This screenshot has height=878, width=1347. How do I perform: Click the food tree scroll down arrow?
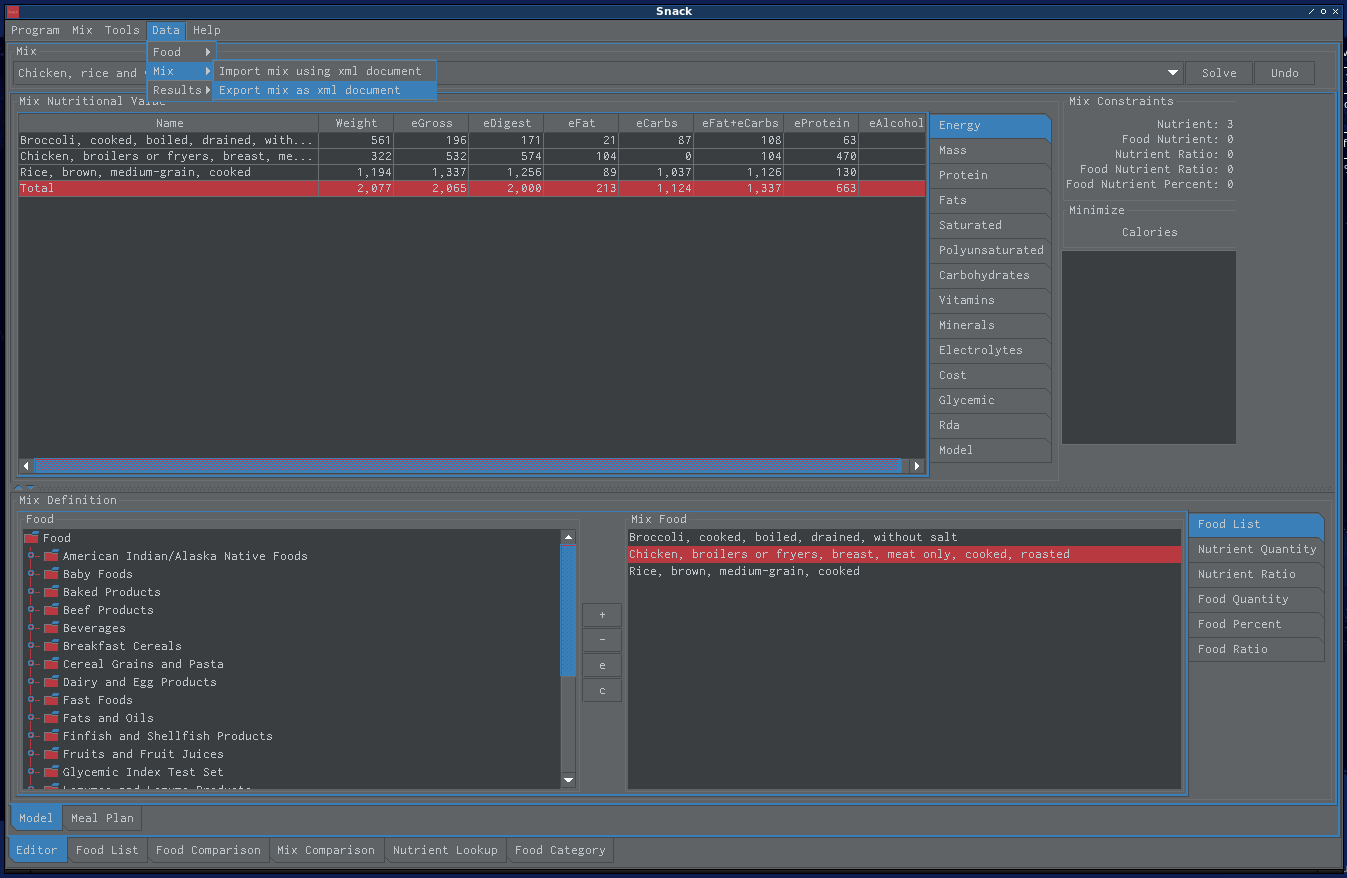568,780
